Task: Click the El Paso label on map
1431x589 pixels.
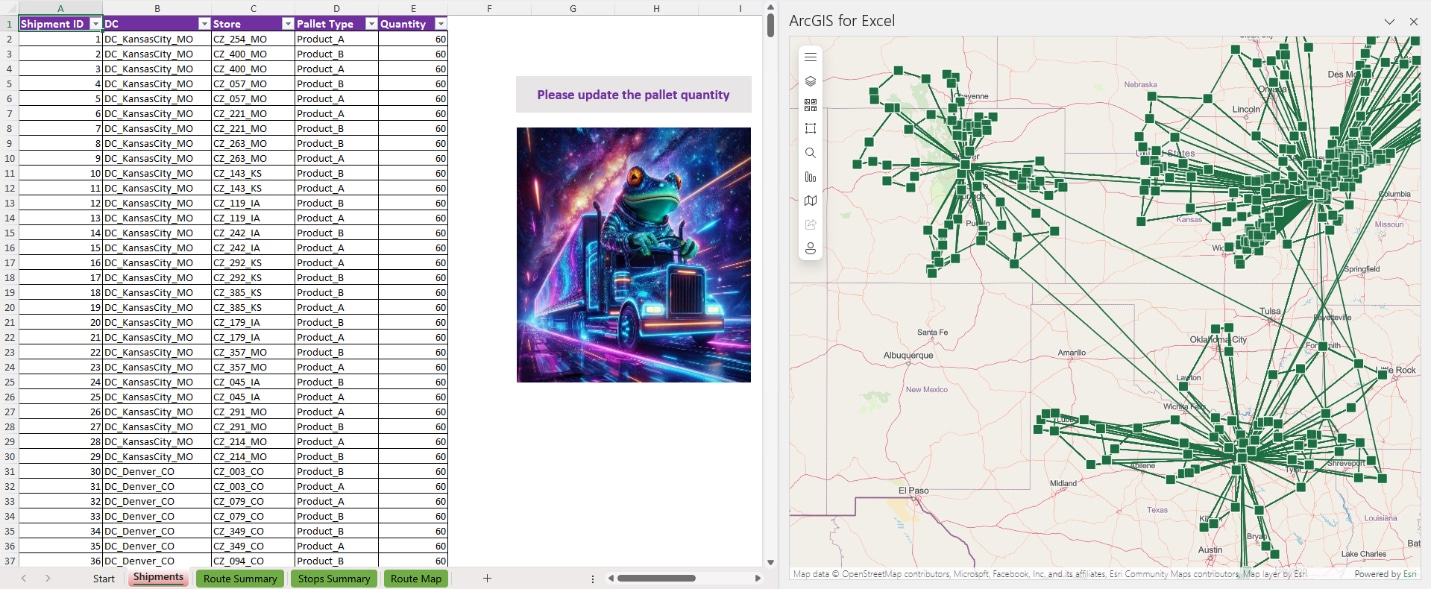Action: point(914,491)
